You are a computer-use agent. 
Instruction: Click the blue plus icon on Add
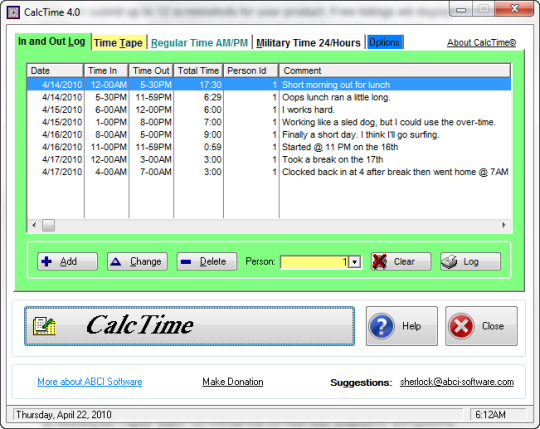[46, 262]
